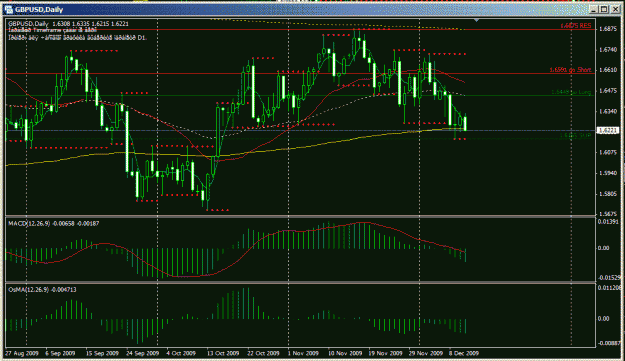Close the GBPUSD,Daily chart window
This screenshot has width=625, height=361.
(x=614, y=9)
